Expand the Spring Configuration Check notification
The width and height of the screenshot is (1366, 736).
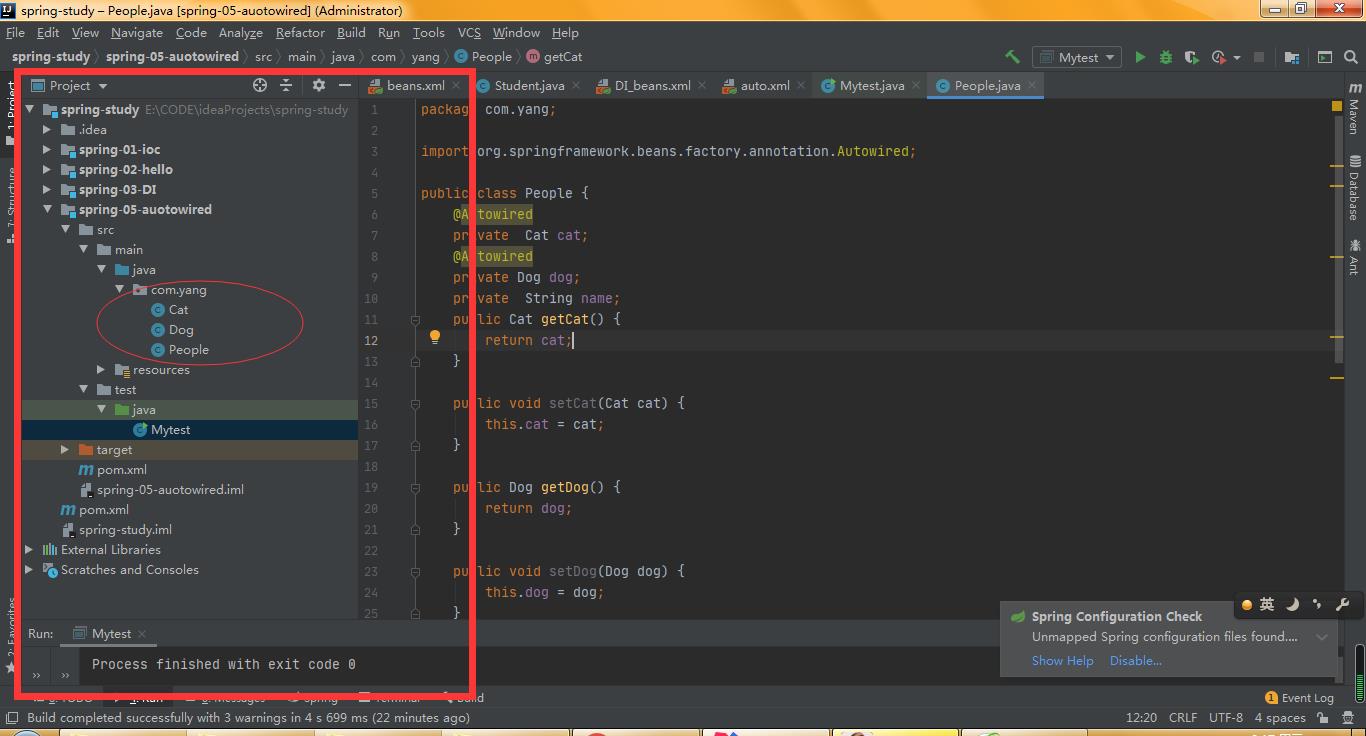coord(1322,637)
